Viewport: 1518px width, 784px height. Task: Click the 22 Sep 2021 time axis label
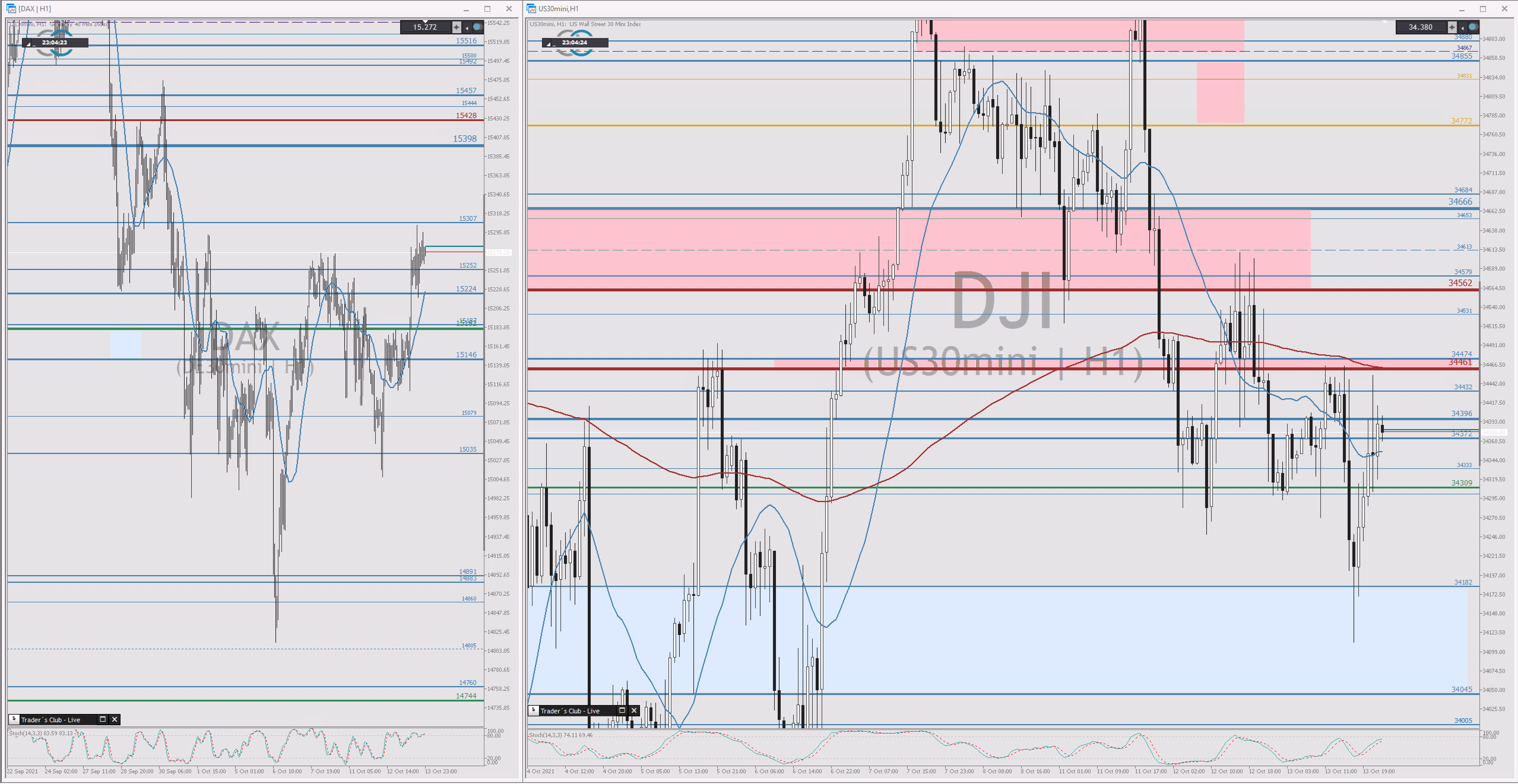tap(22, 771)
